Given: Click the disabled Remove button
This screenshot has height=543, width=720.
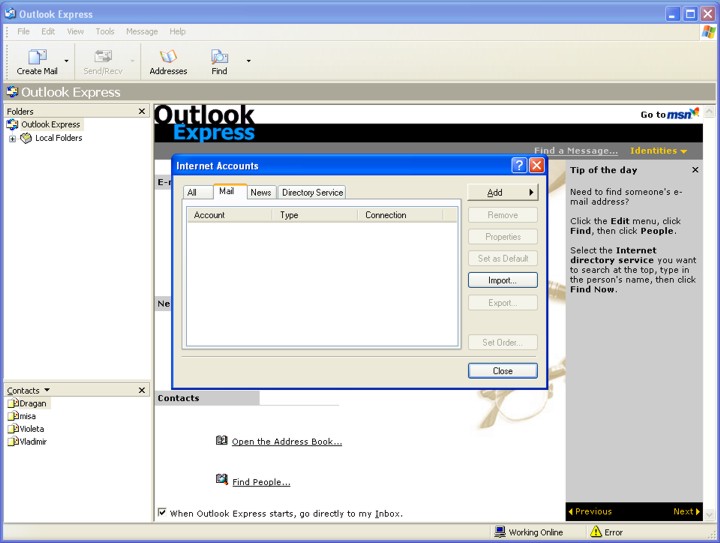Looking at the screenshot, I should click(502, 215).
